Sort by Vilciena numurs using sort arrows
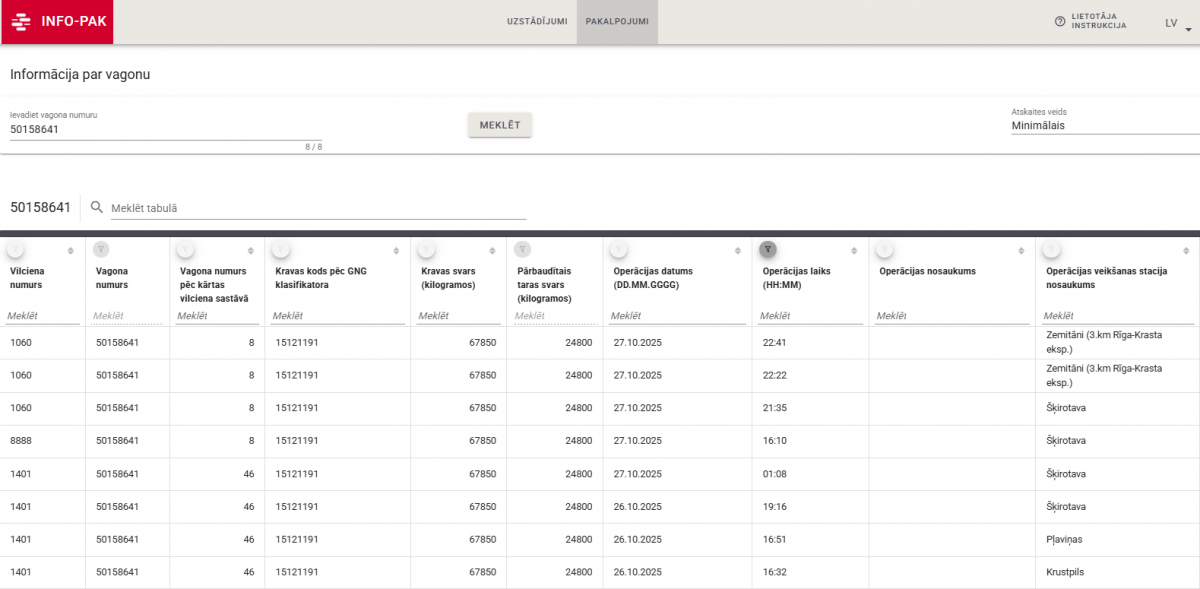This screenshot has width=1200, height=589. pos(70,250)
